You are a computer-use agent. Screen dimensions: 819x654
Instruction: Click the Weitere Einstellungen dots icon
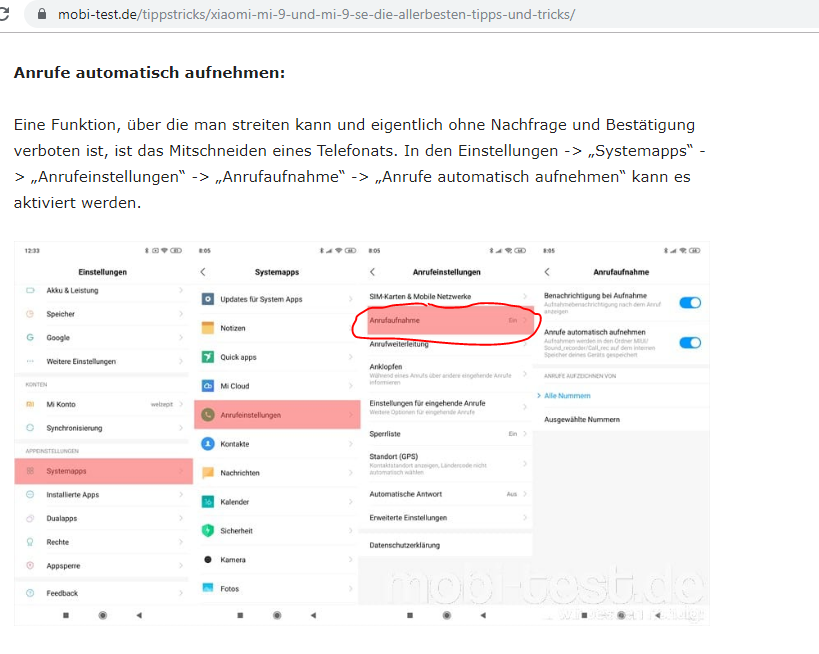click(30, 361)
